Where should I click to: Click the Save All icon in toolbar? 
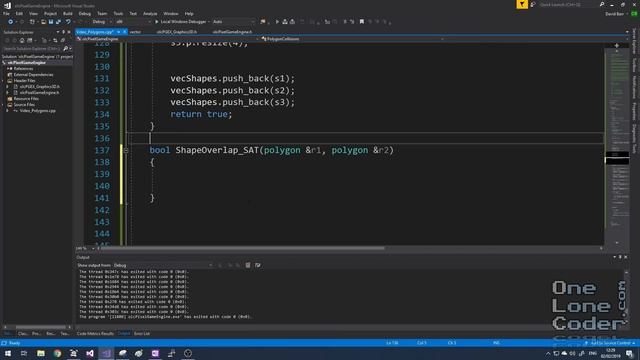[58, 22]
